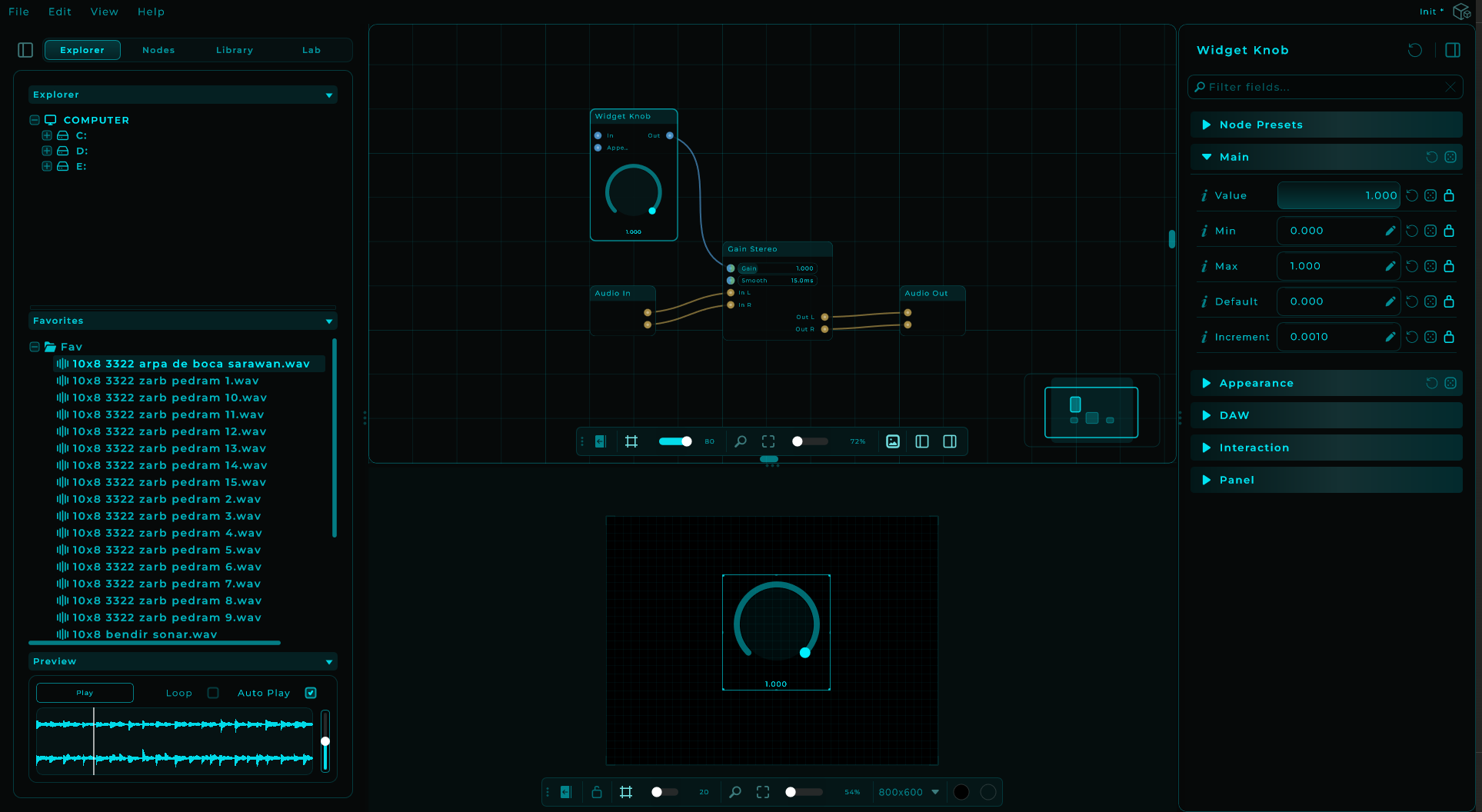Switch to the Nodes tab
Screen dimensions: 1482x812
tap(158, 50)
